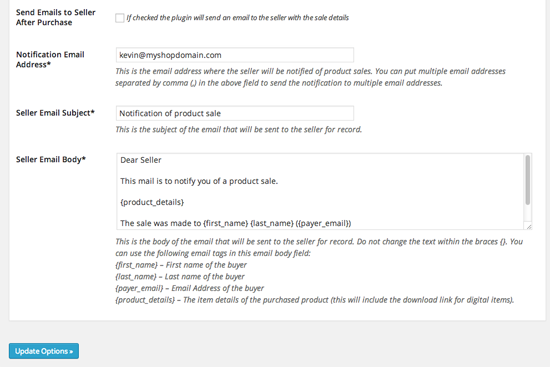Click the {product_details} tag help line below textarea
550x367 pixels.
tap(315, 300)
